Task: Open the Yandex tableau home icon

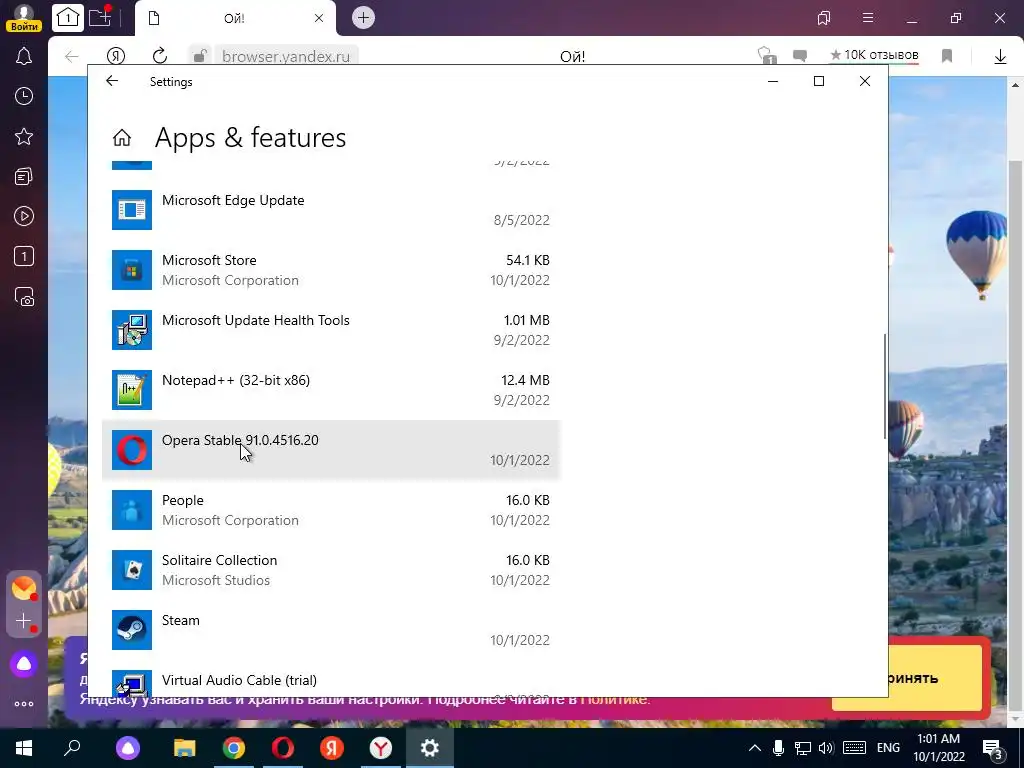Action: click(67, 18)
